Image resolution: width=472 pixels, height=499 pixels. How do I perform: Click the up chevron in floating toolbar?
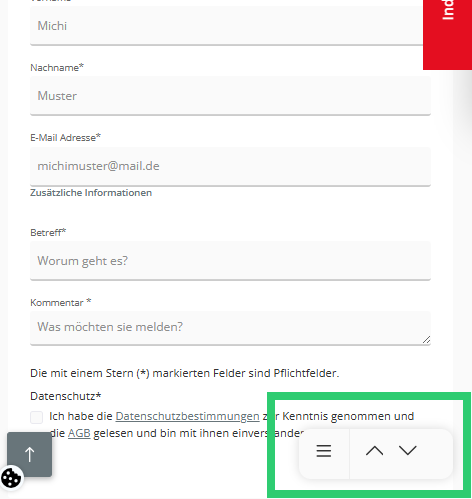[x=374, y=451]
